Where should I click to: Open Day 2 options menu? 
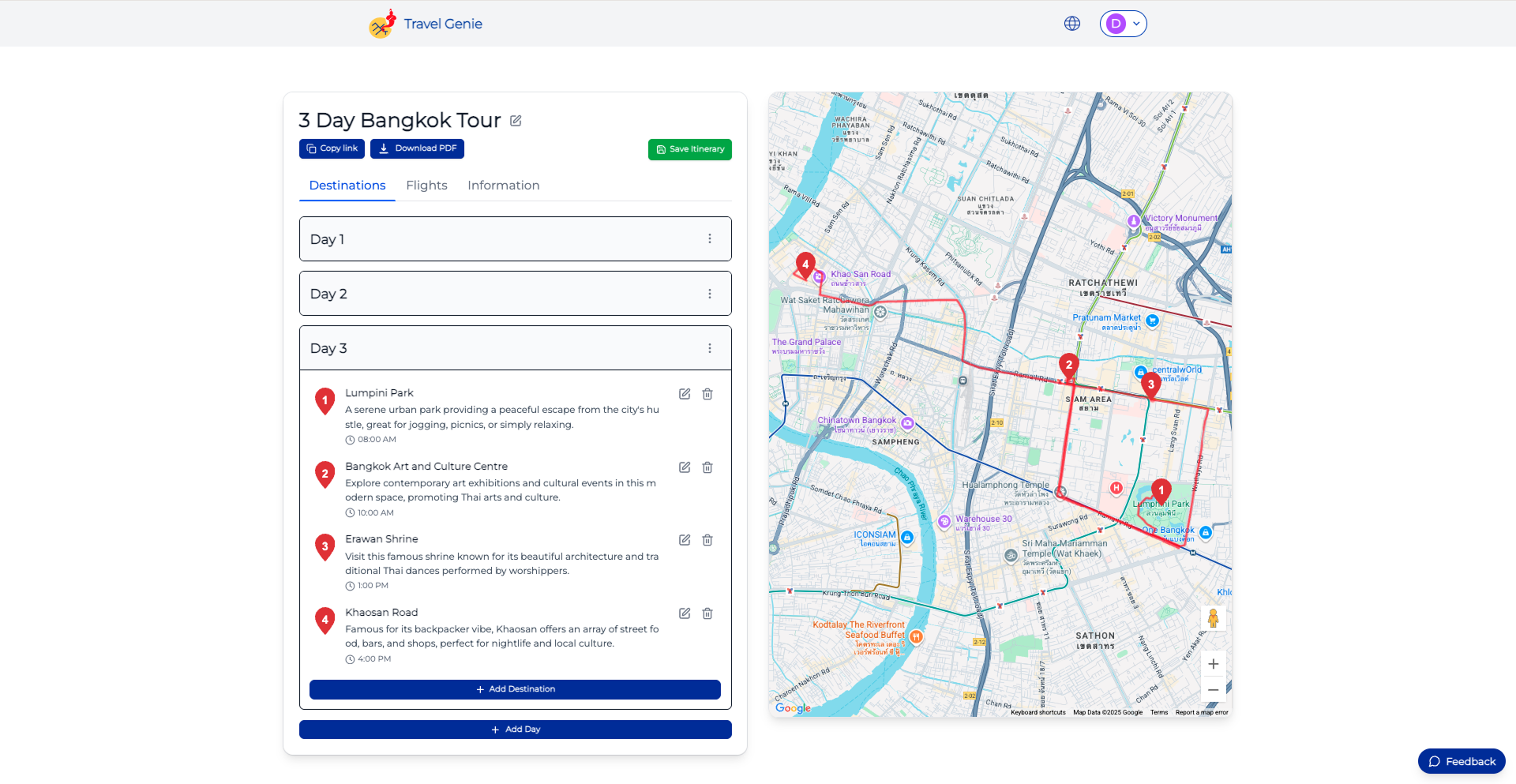coord(710,294)
